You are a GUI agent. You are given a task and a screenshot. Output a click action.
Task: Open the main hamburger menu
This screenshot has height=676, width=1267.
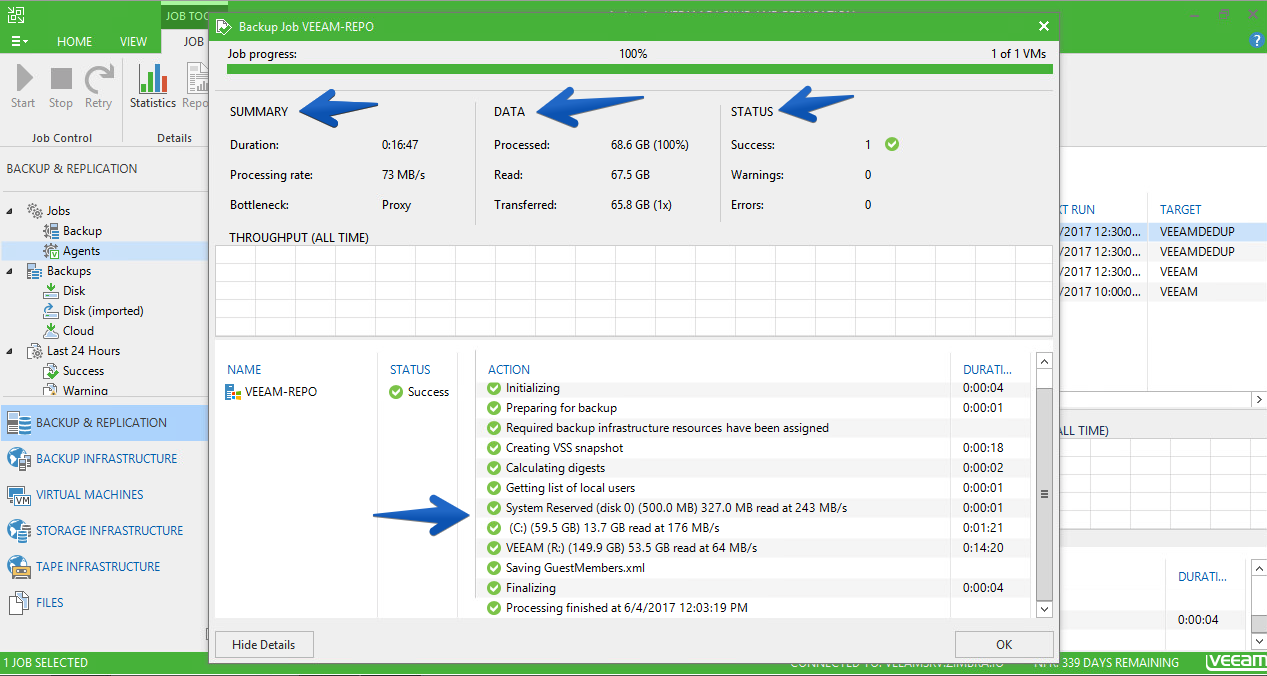pos(19,42)
